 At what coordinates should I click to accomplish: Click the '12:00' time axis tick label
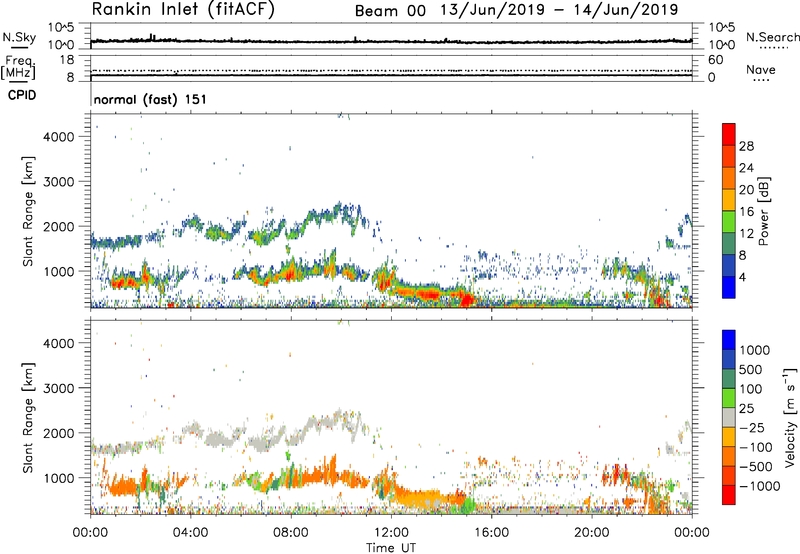[x=391, y=533]
